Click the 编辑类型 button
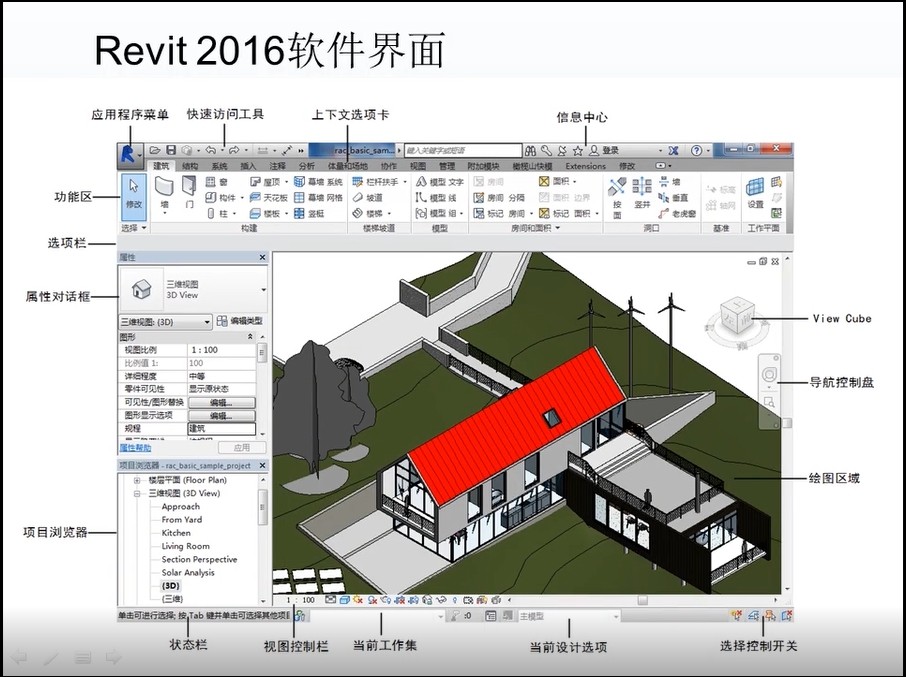The height and width of the screenshot is (677, 906). pos(240,321)
